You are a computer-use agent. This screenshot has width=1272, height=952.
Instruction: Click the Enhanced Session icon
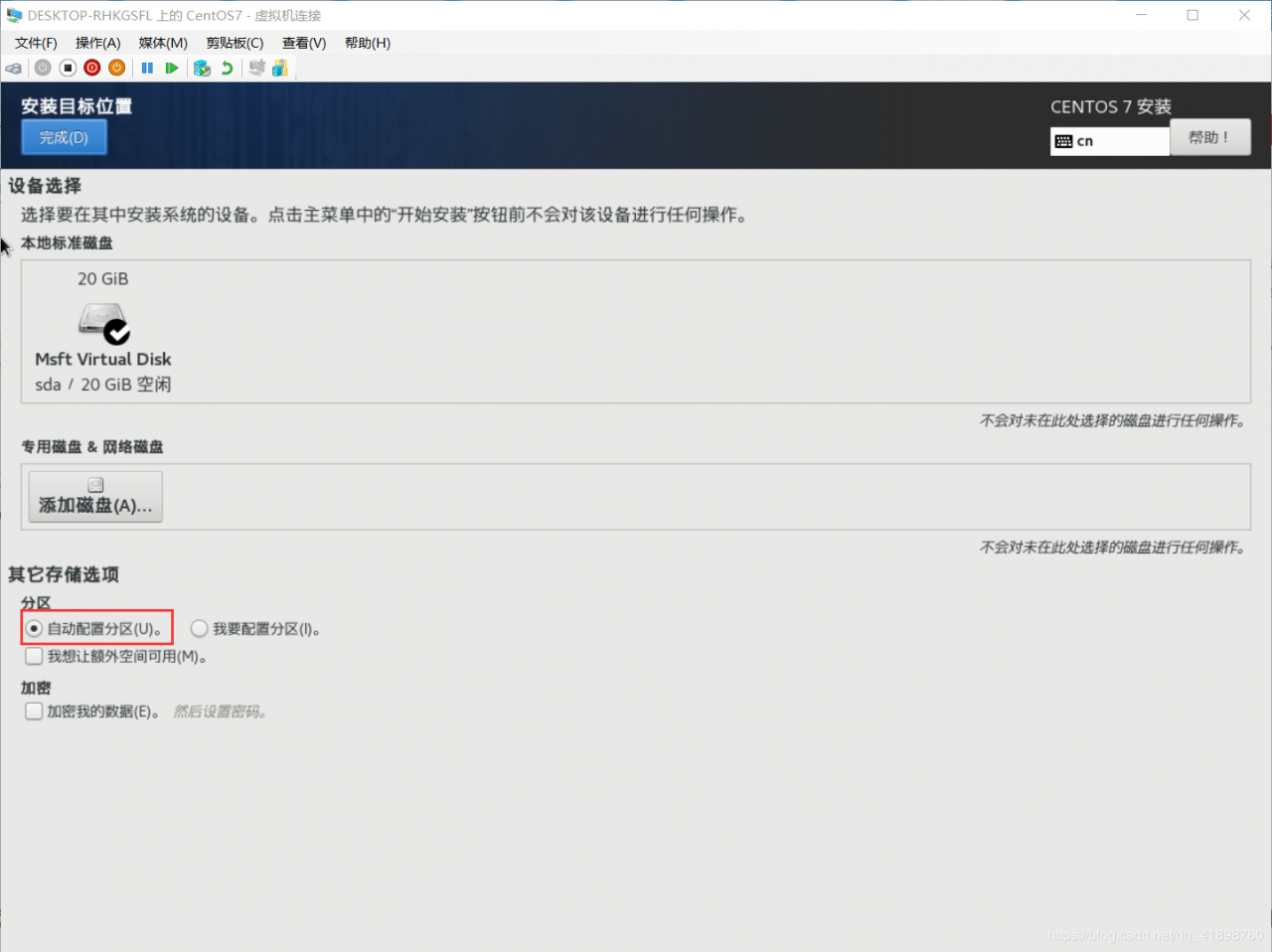pos(257,68)
